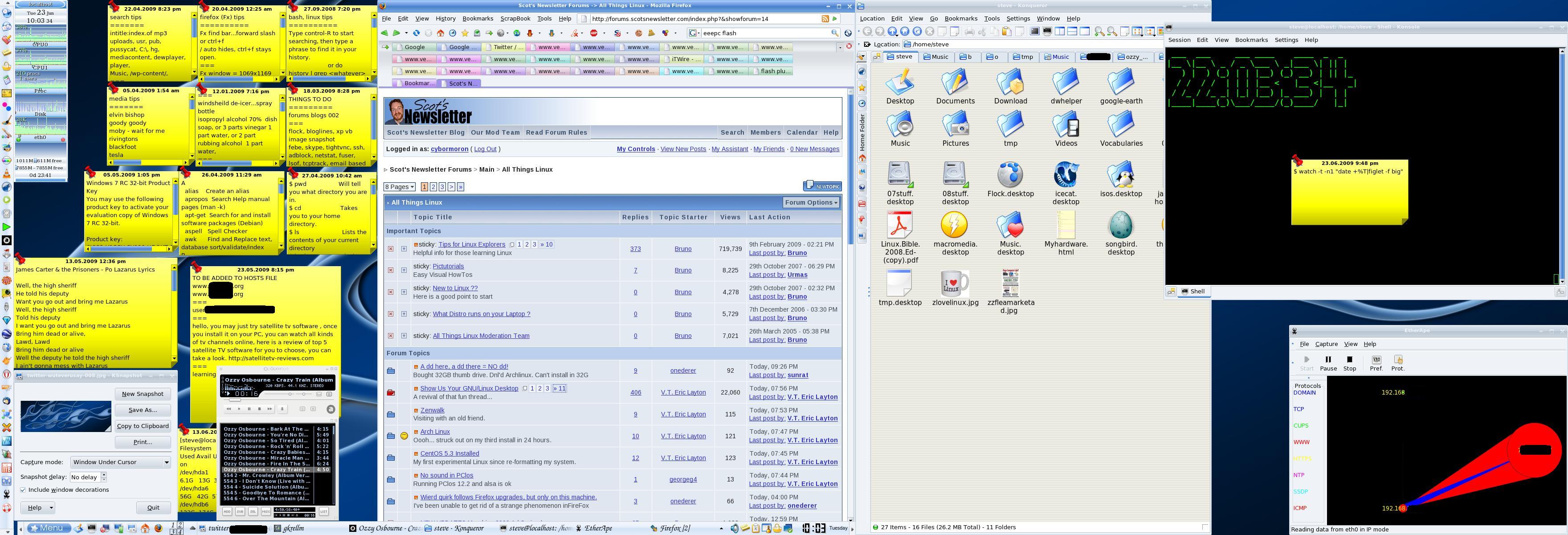Open Pref. in EtherApe toolbar
This screenshot has width=1568, height=535.
(1376, 363)
